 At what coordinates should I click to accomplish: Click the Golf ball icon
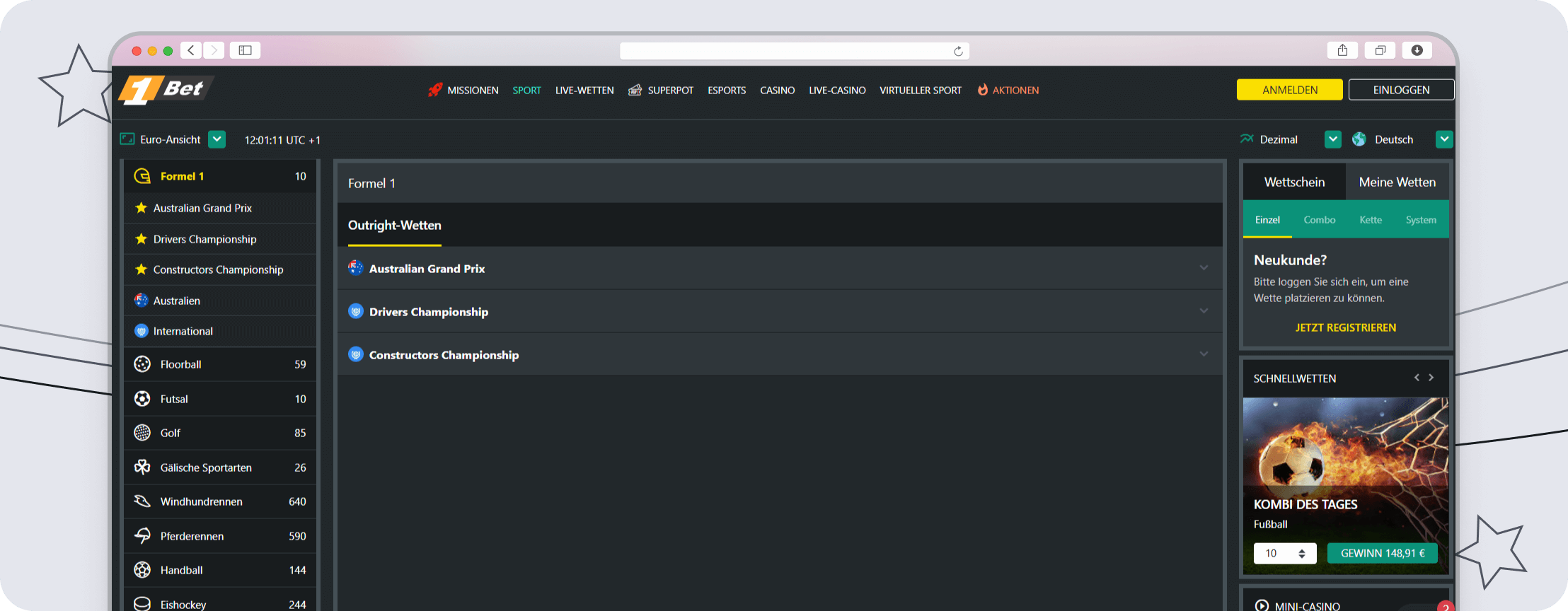click(x=142, y=433)
